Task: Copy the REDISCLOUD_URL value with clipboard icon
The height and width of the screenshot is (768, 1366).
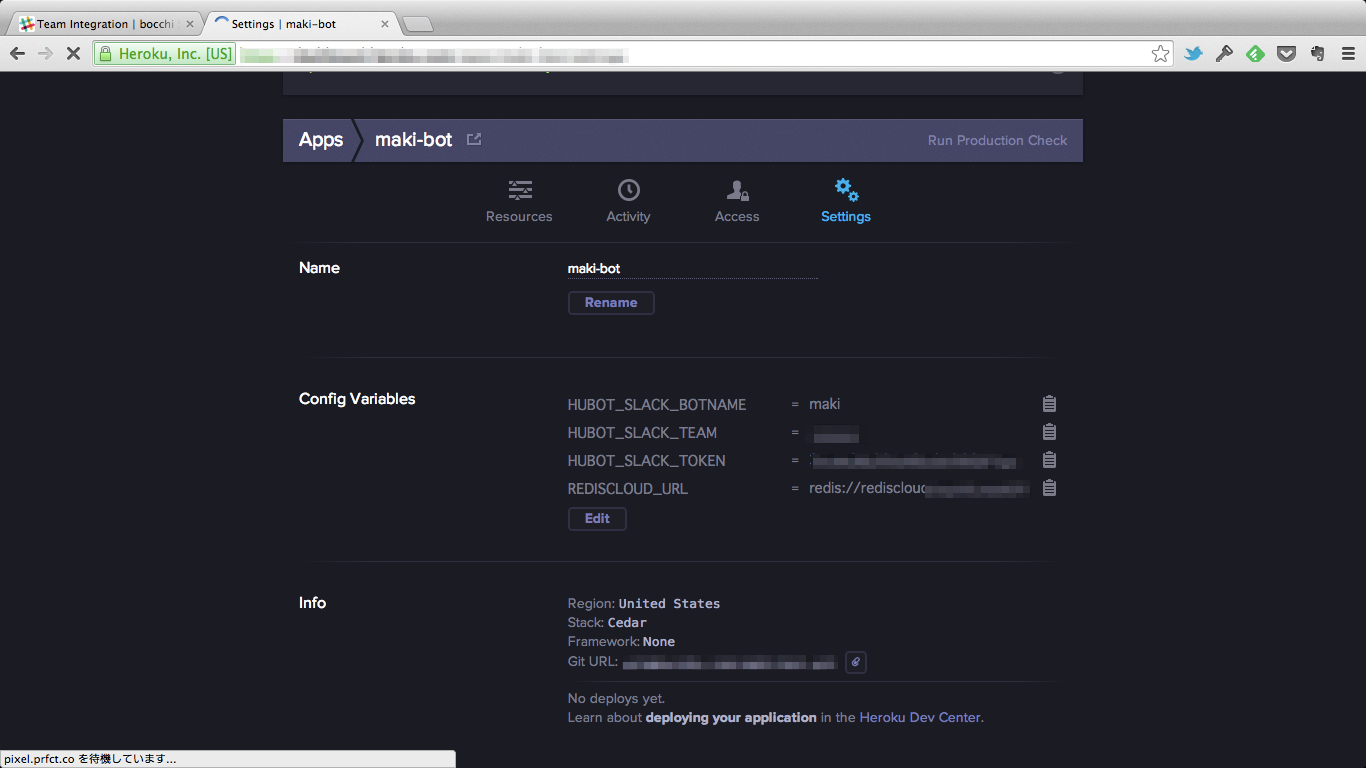Action: click(1049, 488)
